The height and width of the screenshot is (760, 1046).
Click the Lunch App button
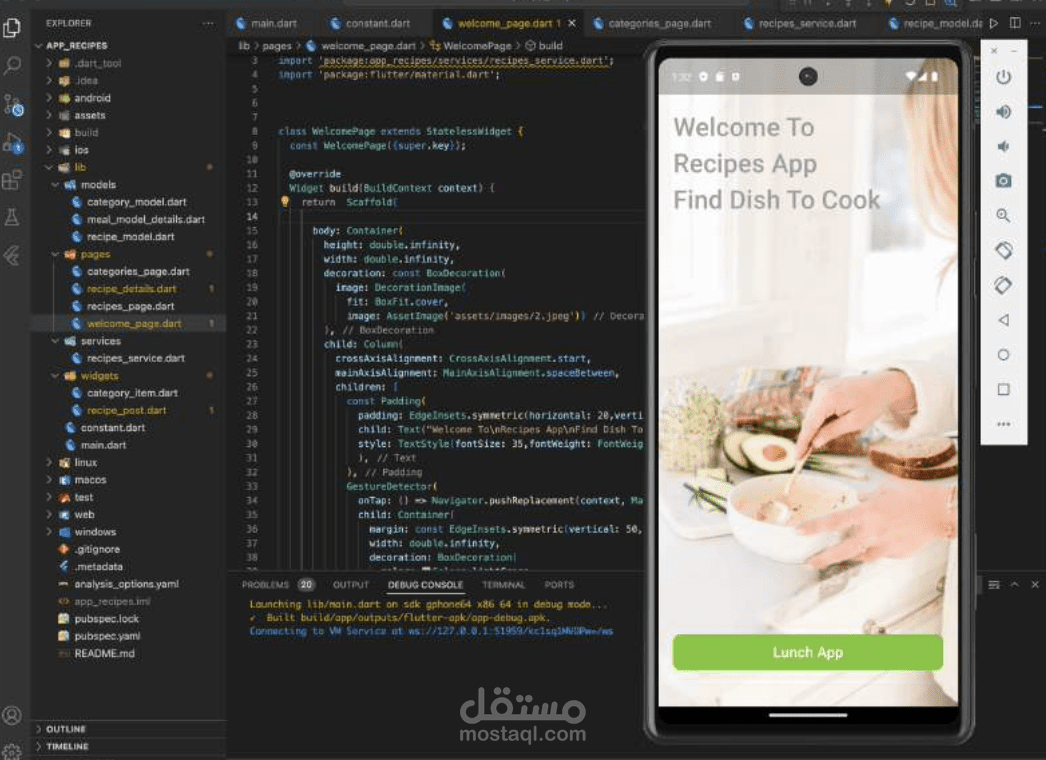click(807, 652)
